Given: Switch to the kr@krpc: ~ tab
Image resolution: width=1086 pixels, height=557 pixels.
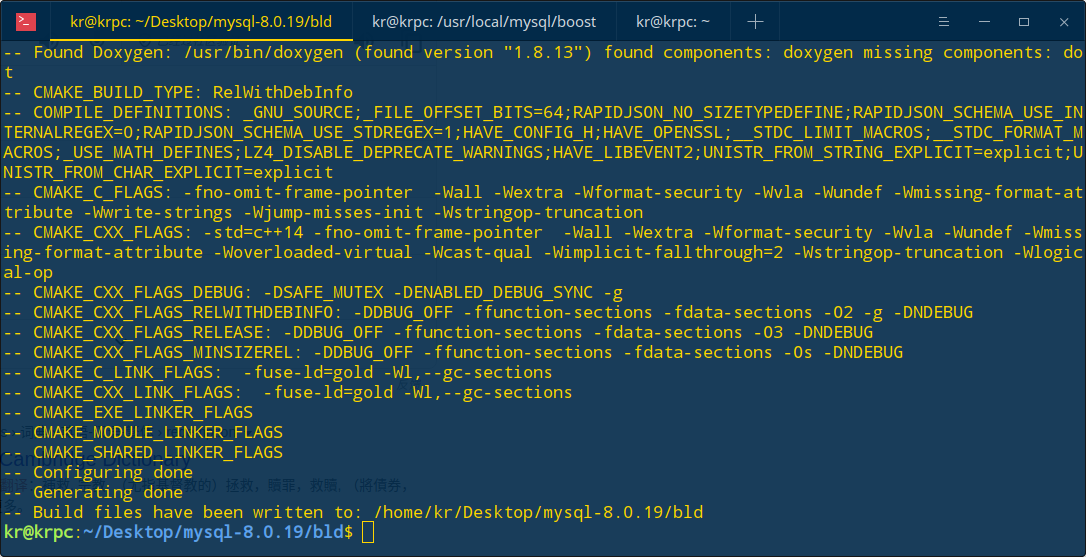Looking at the screenshot, I should coord(673,22).
